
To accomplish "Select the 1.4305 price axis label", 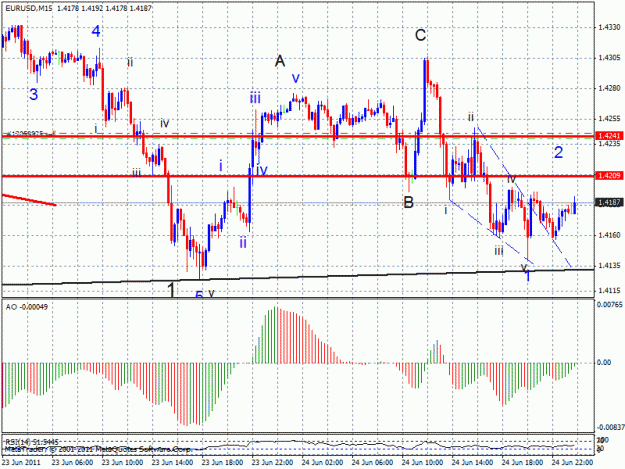I will tap(610, 58).
